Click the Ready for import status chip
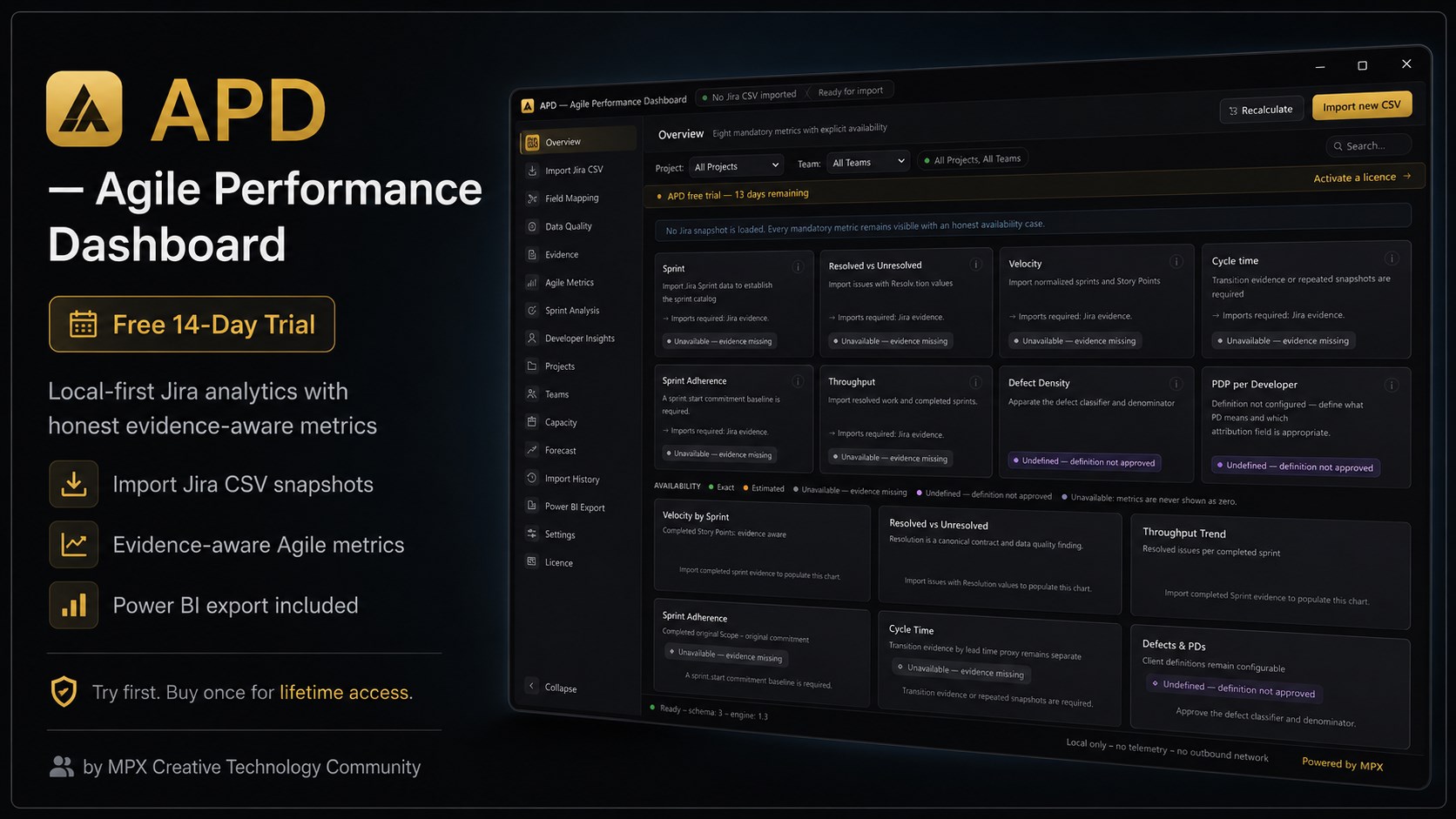This screenshot has height=819, width=1456. pyautogui.click(x=850, y=91)
